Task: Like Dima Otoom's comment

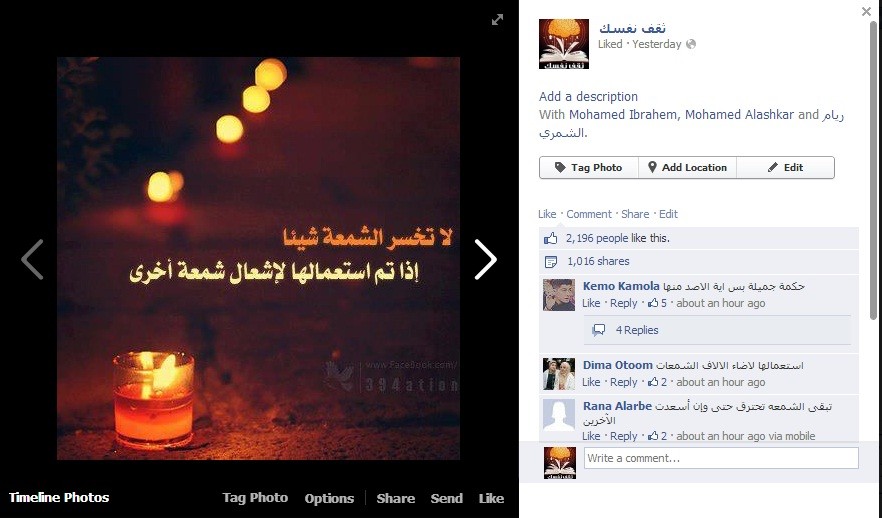Action: coord(591,382)
